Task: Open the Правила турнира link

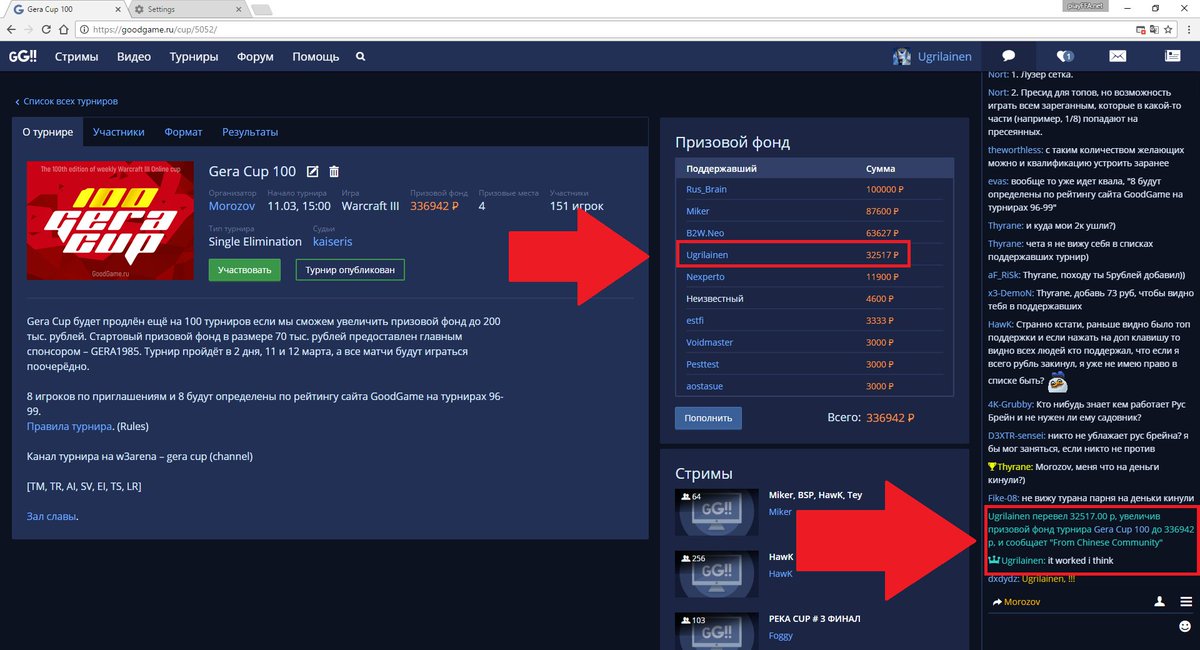Action: (69, 427)
